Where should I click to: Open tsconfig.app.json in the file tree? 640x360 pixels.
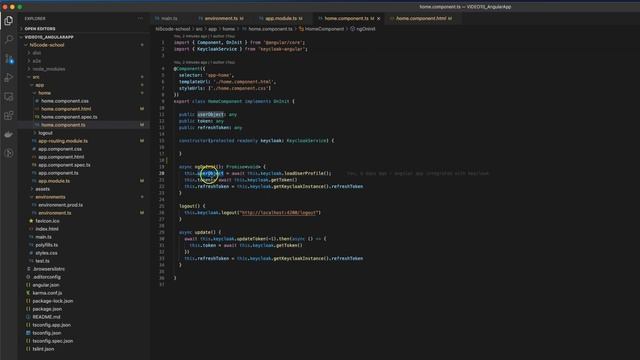pos(51,325)
